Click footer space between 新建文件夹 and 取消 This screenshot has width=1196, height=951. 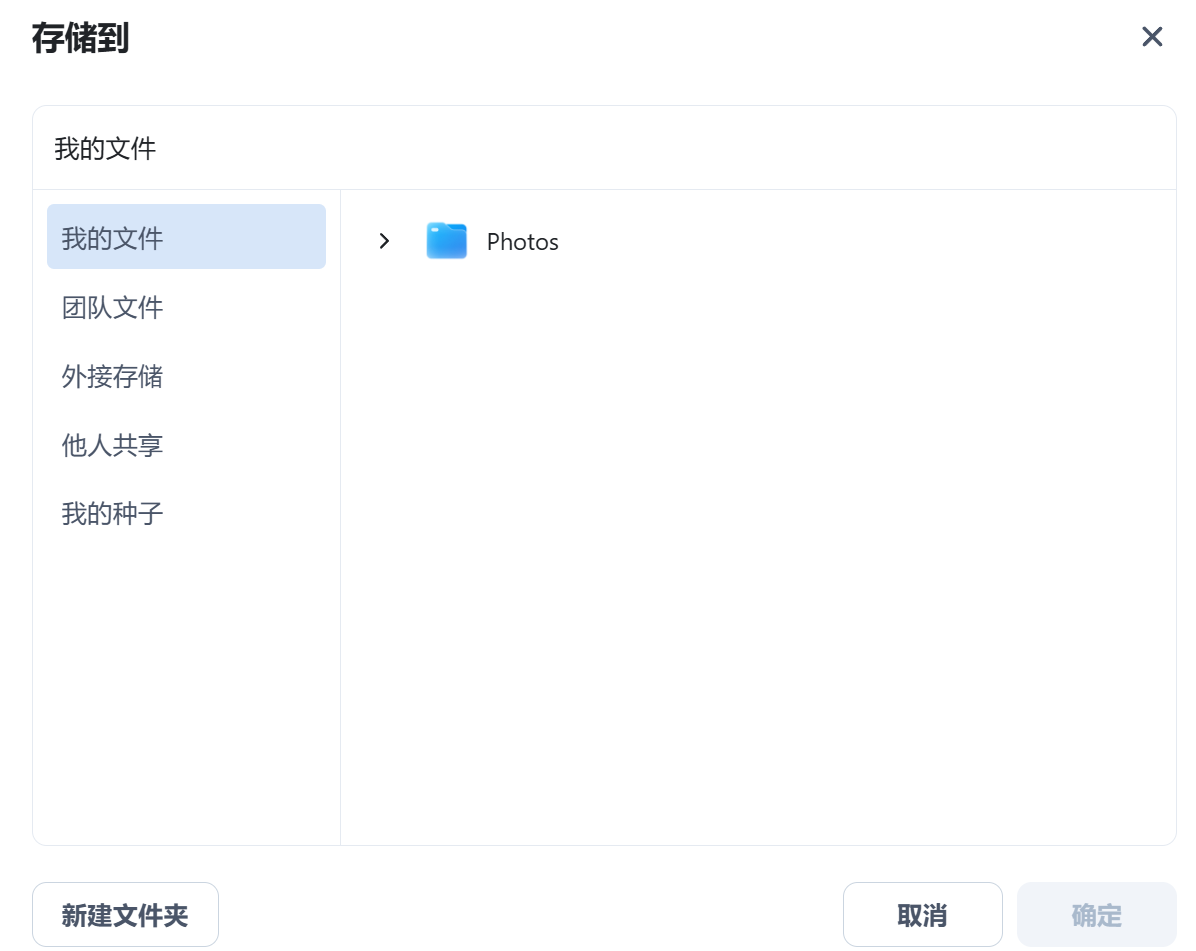[530, 914]
